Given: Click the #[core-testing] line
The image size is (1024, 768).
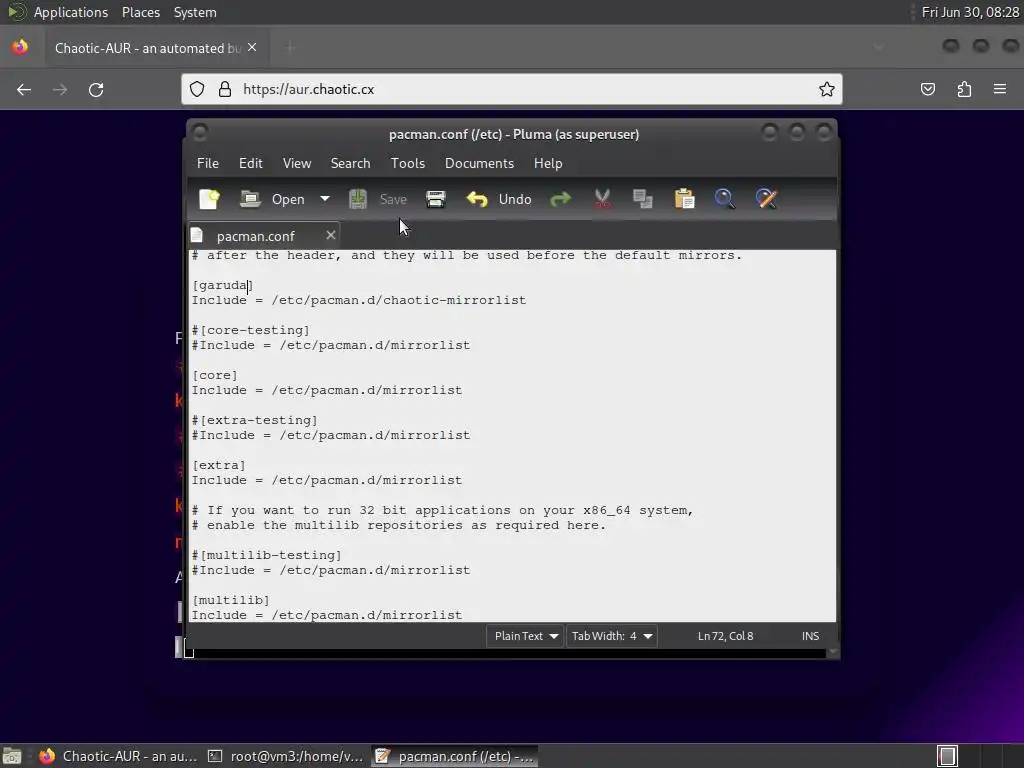Looking at the screenshot, I should pos(251,330).
